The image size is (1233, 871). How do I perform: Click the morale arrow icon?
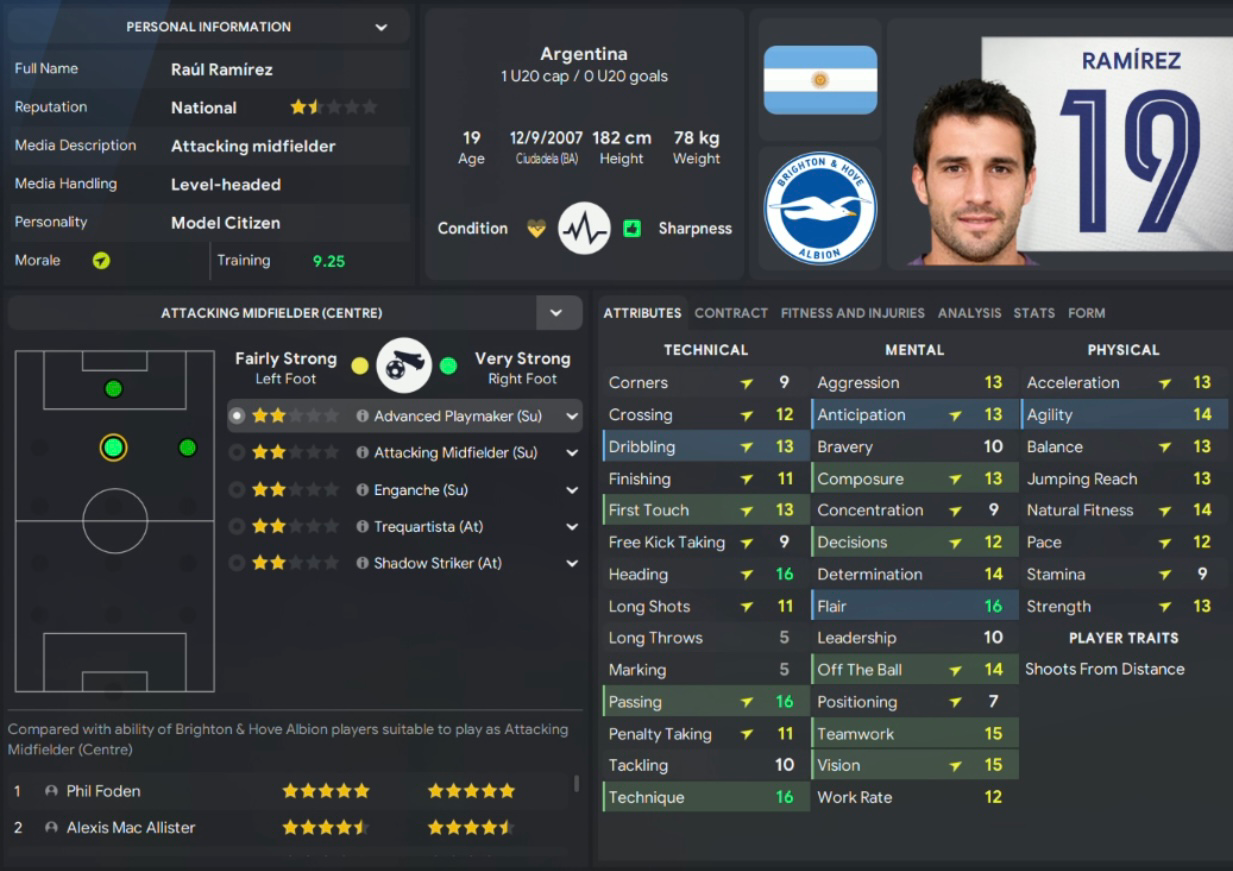101,261
